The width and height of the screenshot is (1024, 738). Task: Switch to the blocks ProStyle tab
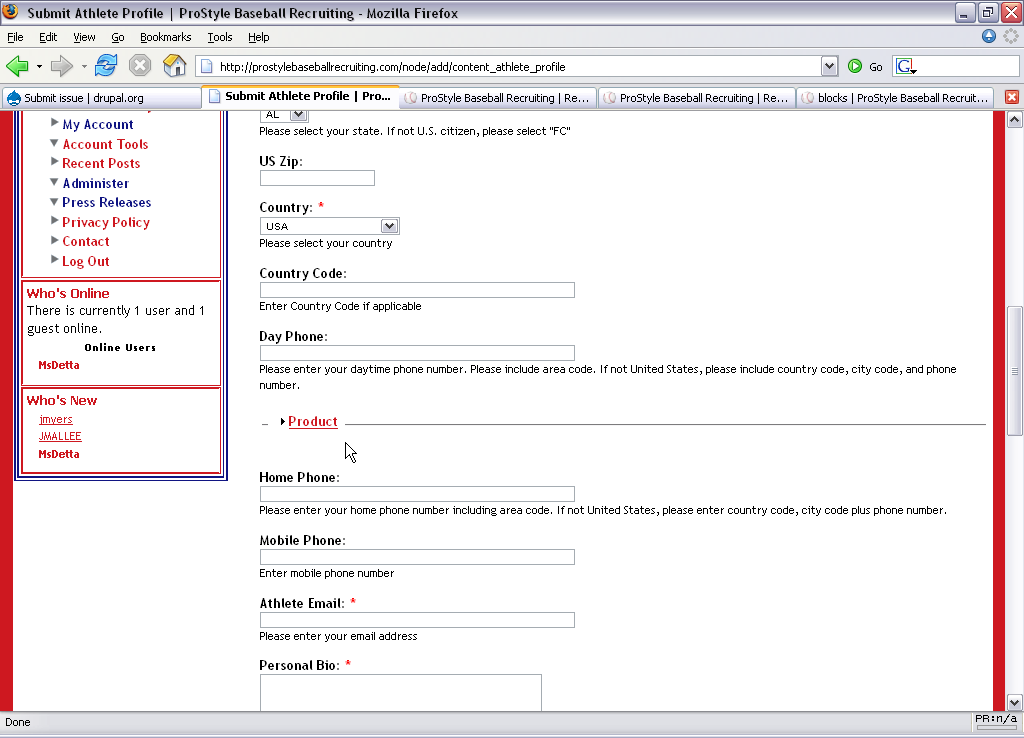click(x=895, y=98)
